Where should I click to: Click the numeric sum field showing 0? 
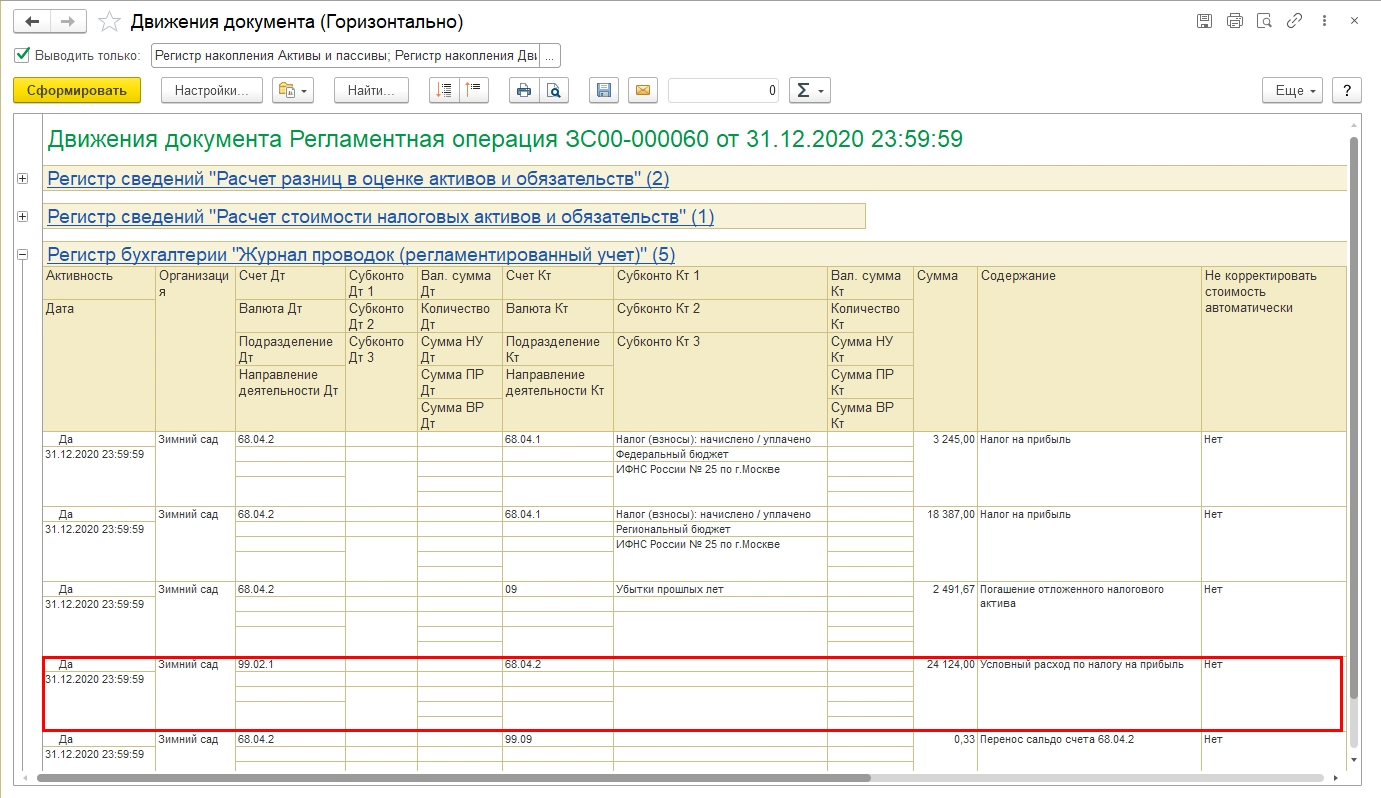[x=723, y=91]
